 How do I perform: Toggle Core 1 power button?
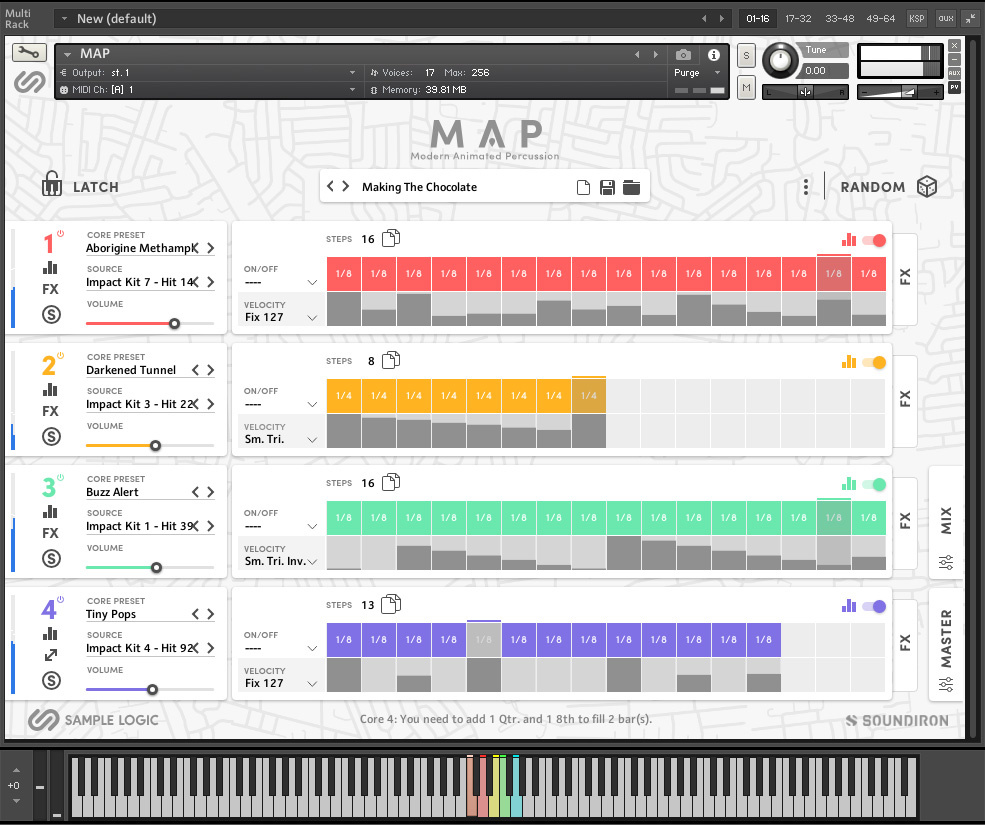(60, 233)
